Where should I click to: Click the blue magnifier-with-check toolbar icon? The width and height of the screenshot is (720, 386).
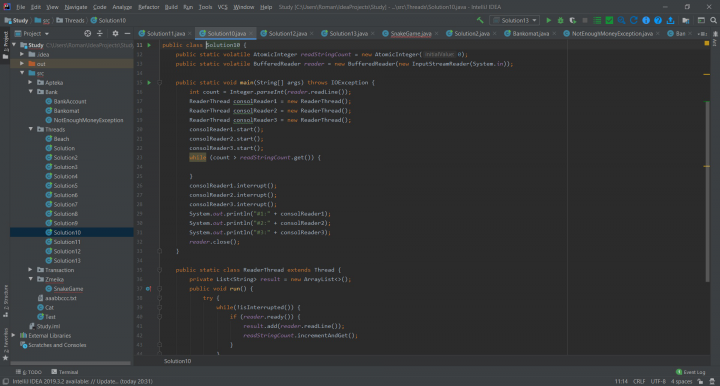tap(621, 20)
